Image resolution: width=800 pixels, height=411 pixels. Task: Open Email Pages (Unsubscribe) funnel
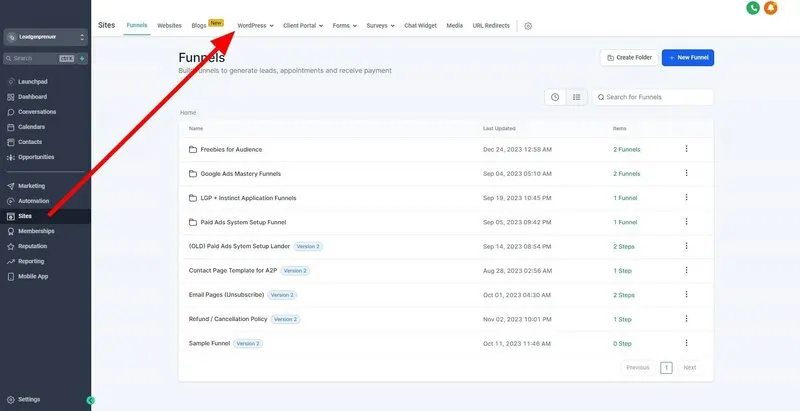point(227,295)
